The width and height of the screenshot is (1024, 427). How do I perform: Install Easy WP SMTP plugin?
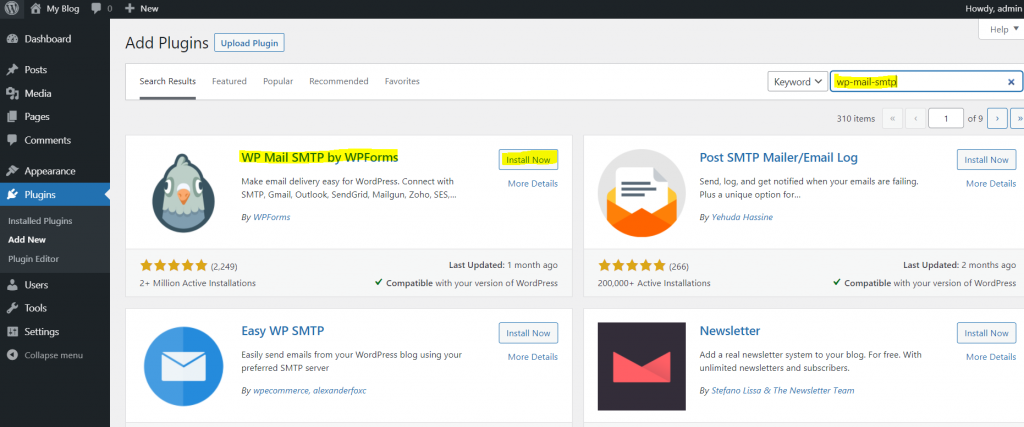pos(528,333)
